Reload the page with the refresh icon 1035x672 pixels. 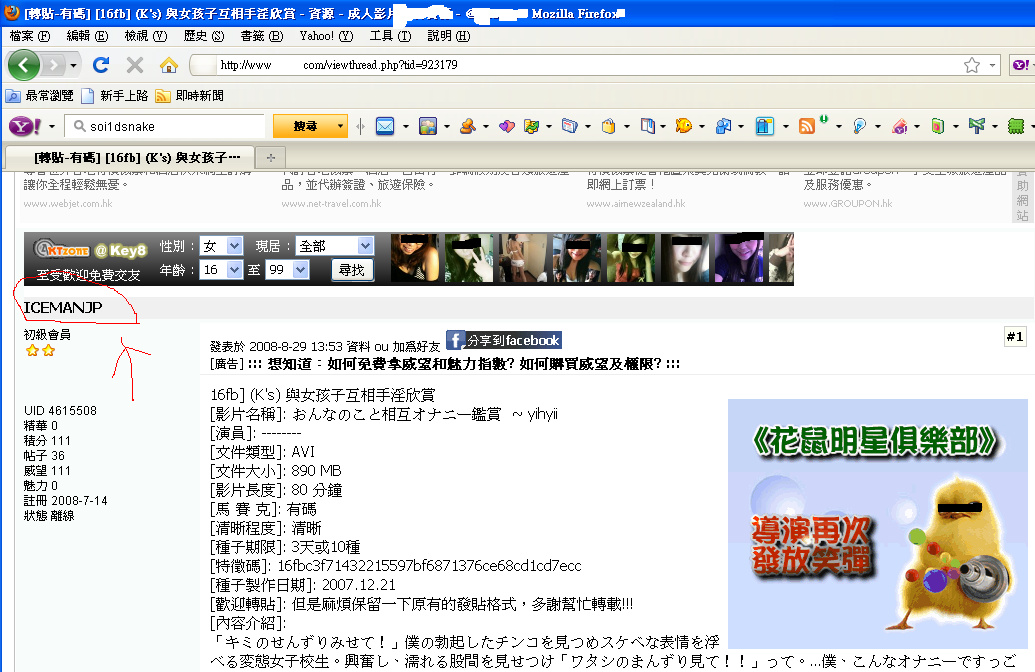(x=100, y=65)
